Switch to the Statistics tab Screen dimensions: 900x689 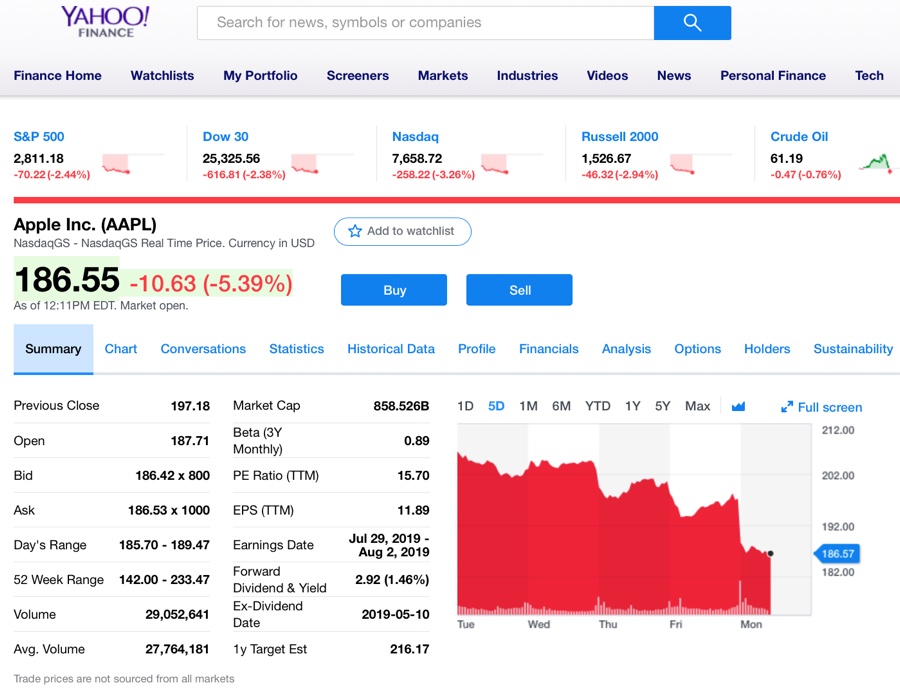[297, 349]
